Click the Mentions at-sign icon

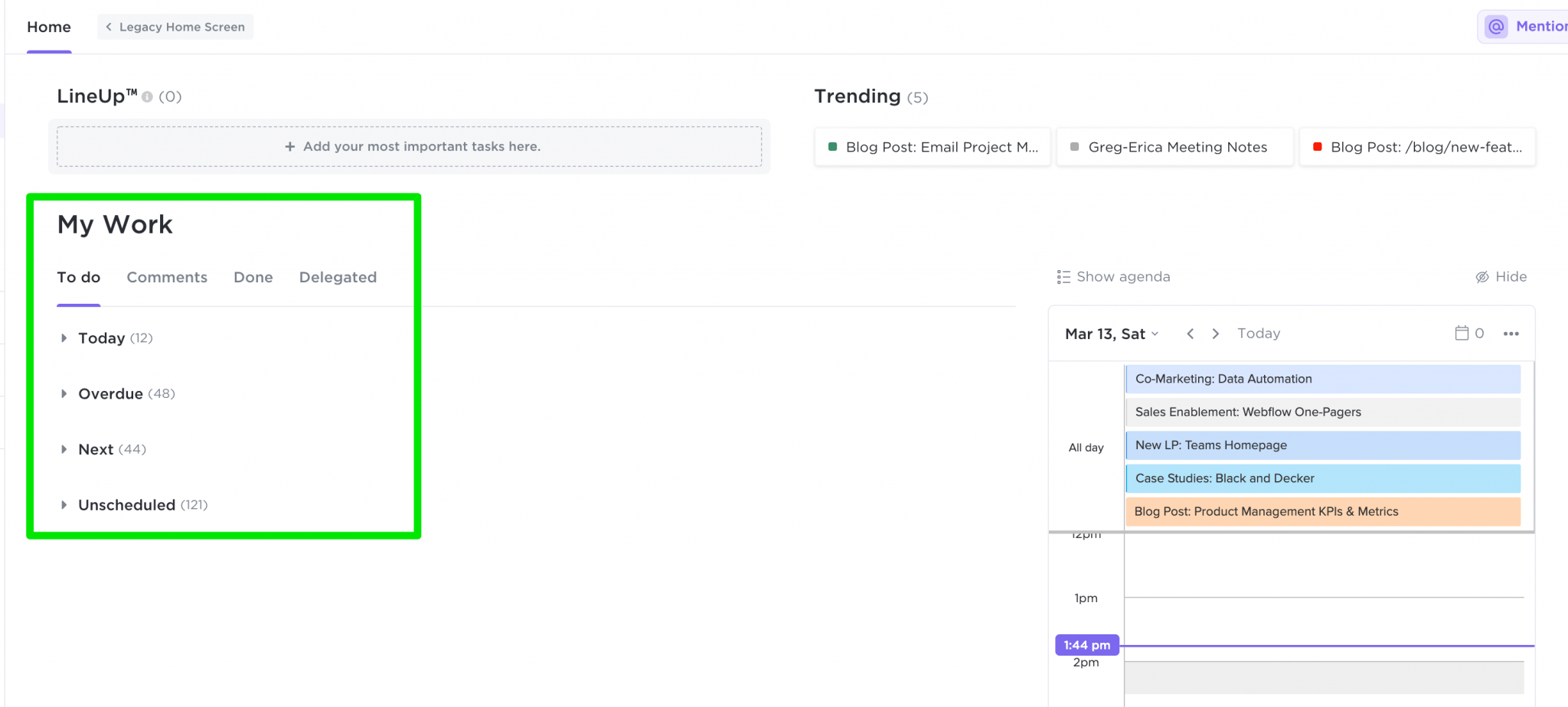[x=1496, y=27]
